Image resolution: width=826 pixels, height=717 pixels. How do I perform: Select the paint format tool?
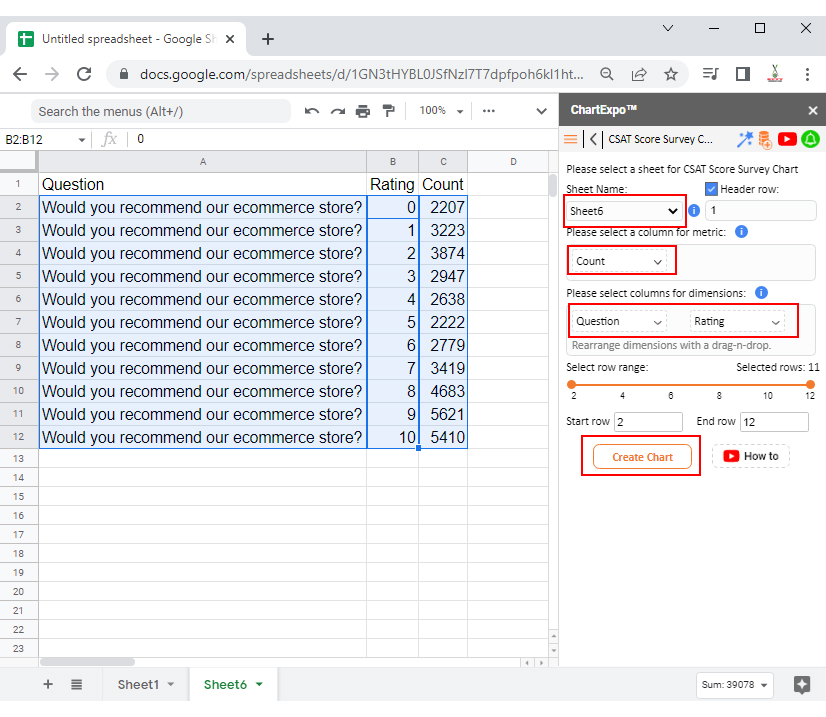click(389, 111)
